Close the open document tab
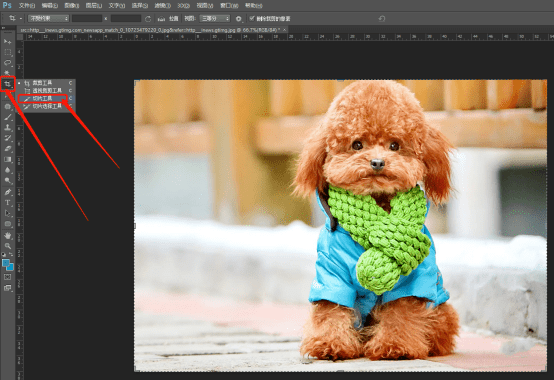This screenshot has height=380, width=554. (x=284, y=30)
